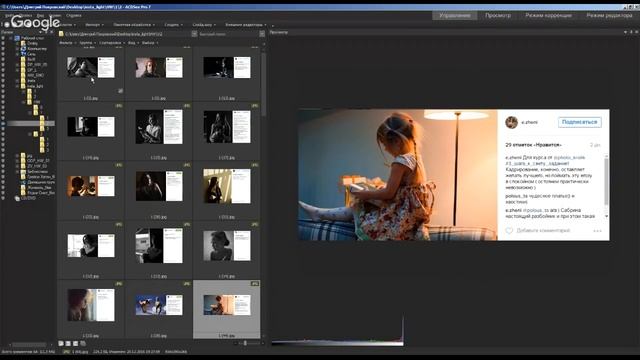Click fourth view-mode icon below file list
The height and width of the screenshot is (360, 640).
(x=83, y=344)
